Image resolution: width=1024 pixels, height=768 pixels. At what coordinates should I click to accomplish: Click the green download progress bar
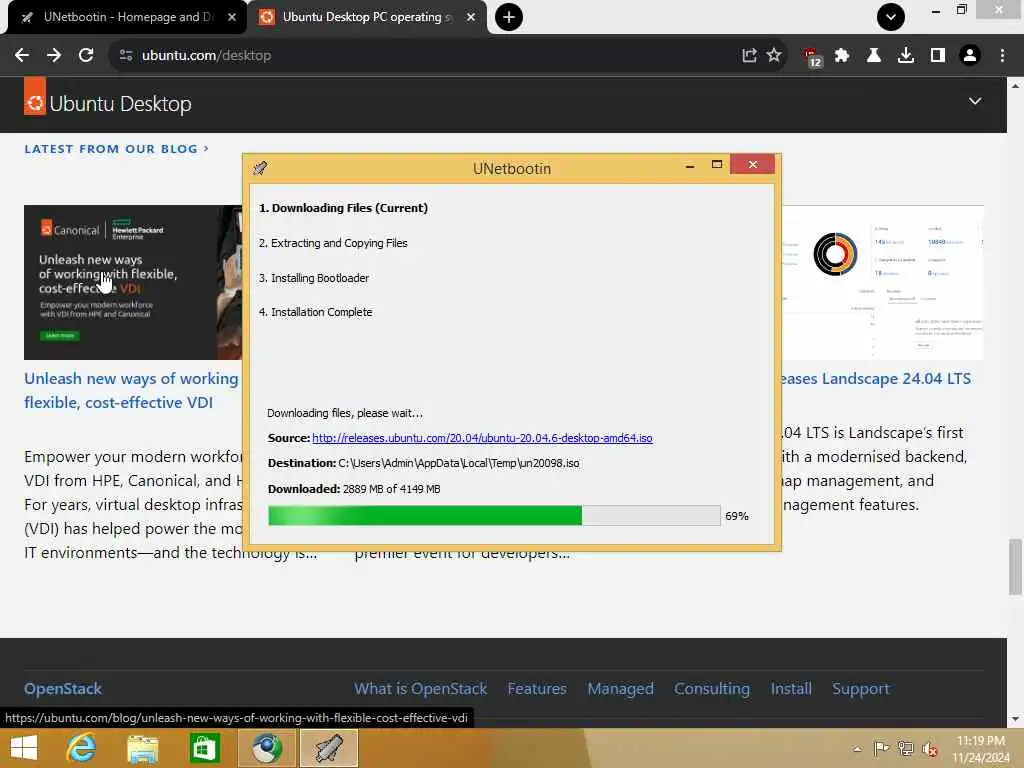[494, 515]
